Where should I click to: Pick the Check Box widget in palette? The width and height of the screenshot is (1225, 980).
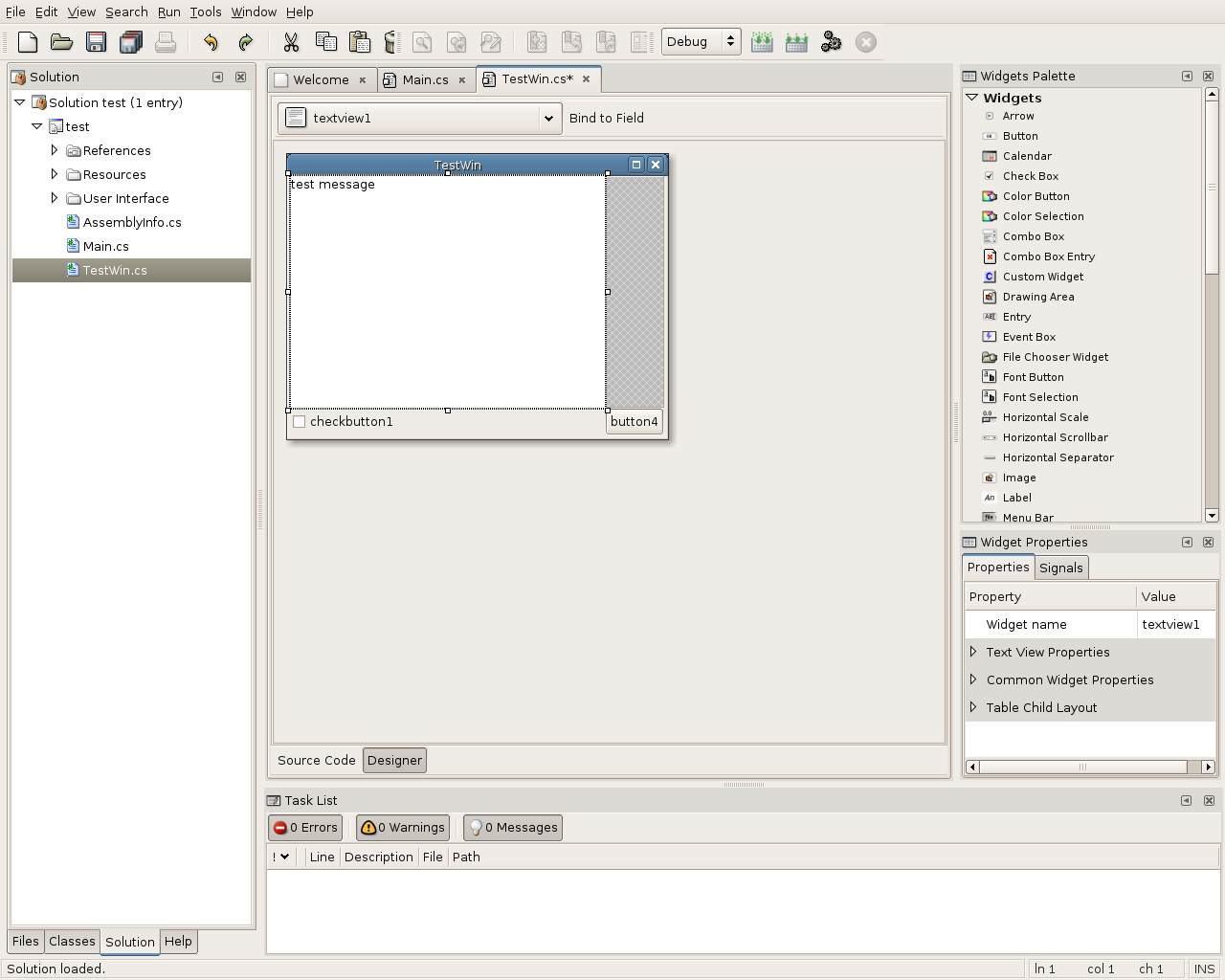pyautogui.click(x=1030, y=176)
